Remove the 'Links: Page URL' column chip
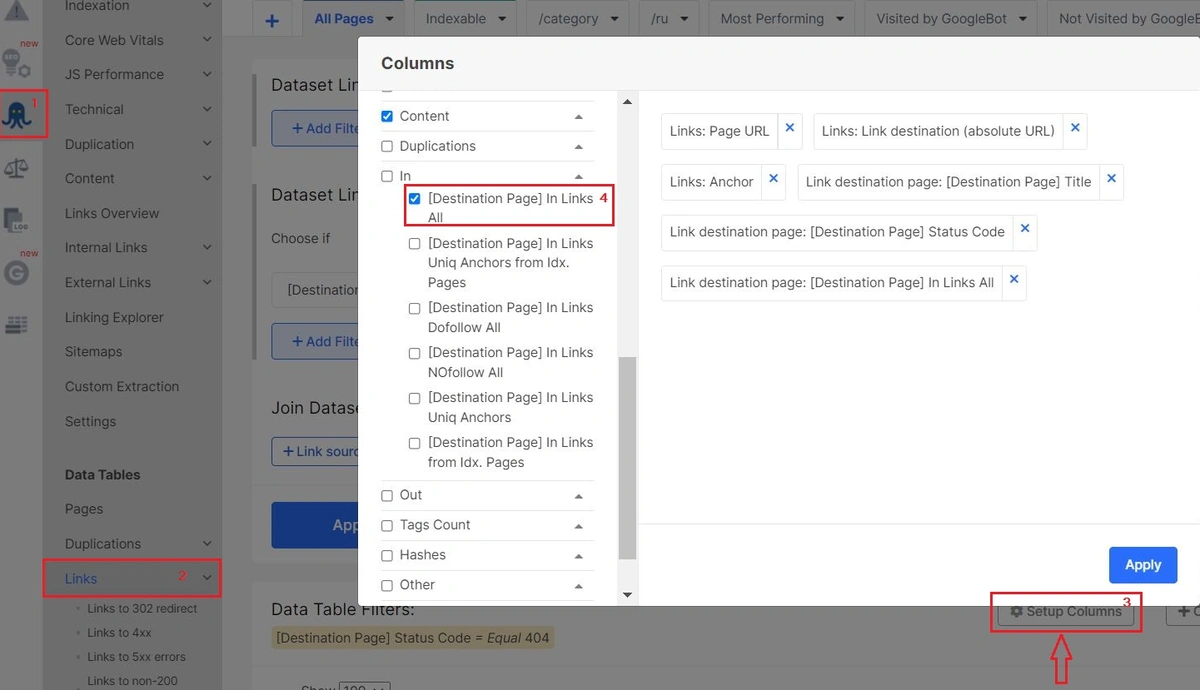The height and width of the screenshot is (690, 1200). (789, 129)
